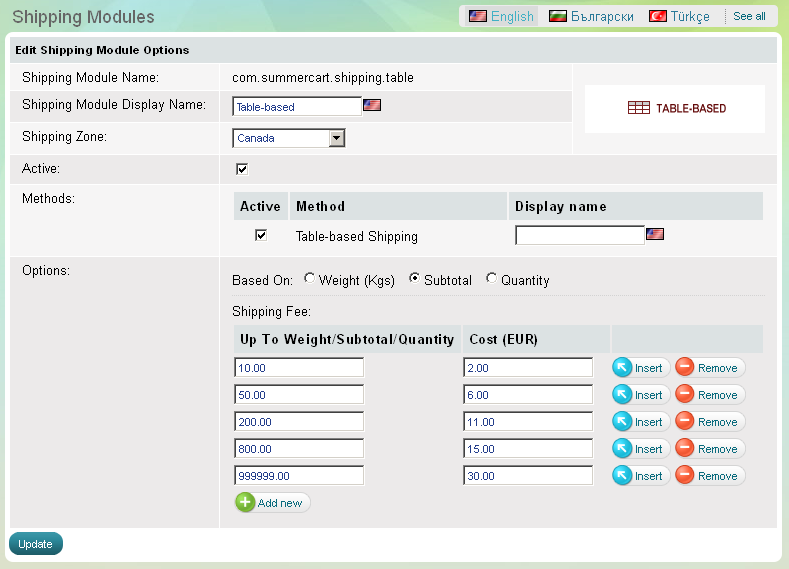Image resolution: width=789 pixels, height=569 pixels.
Task: Select the Weight (Kgs) radio option
Action: (309, 280)
